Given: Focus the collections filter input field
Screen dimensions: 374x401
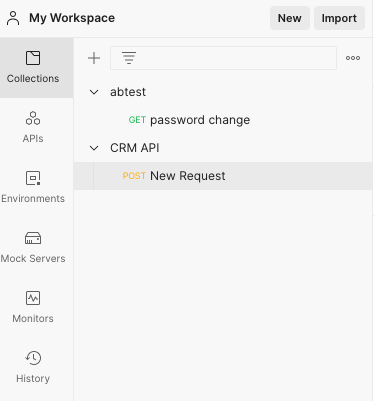Looking at the screenshot, I should click(223, 58).
